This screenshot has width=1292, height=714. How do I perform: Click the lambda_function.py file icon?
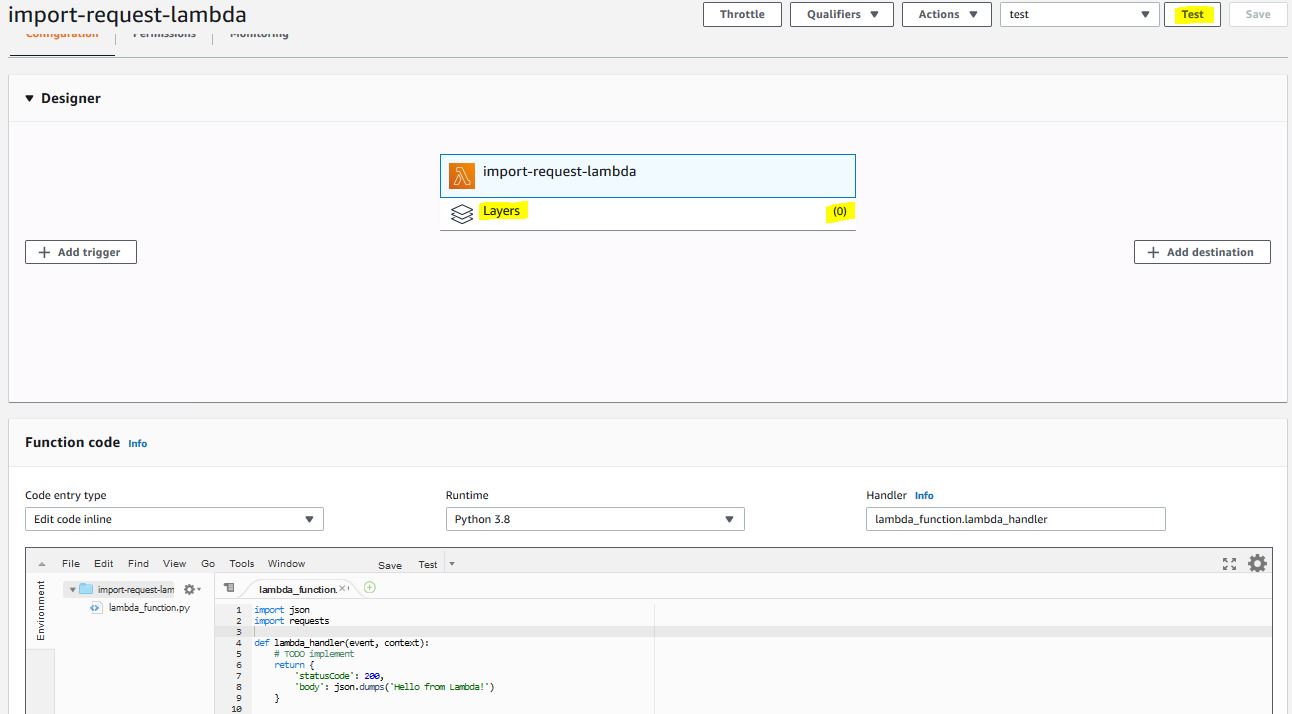point(96,607)
